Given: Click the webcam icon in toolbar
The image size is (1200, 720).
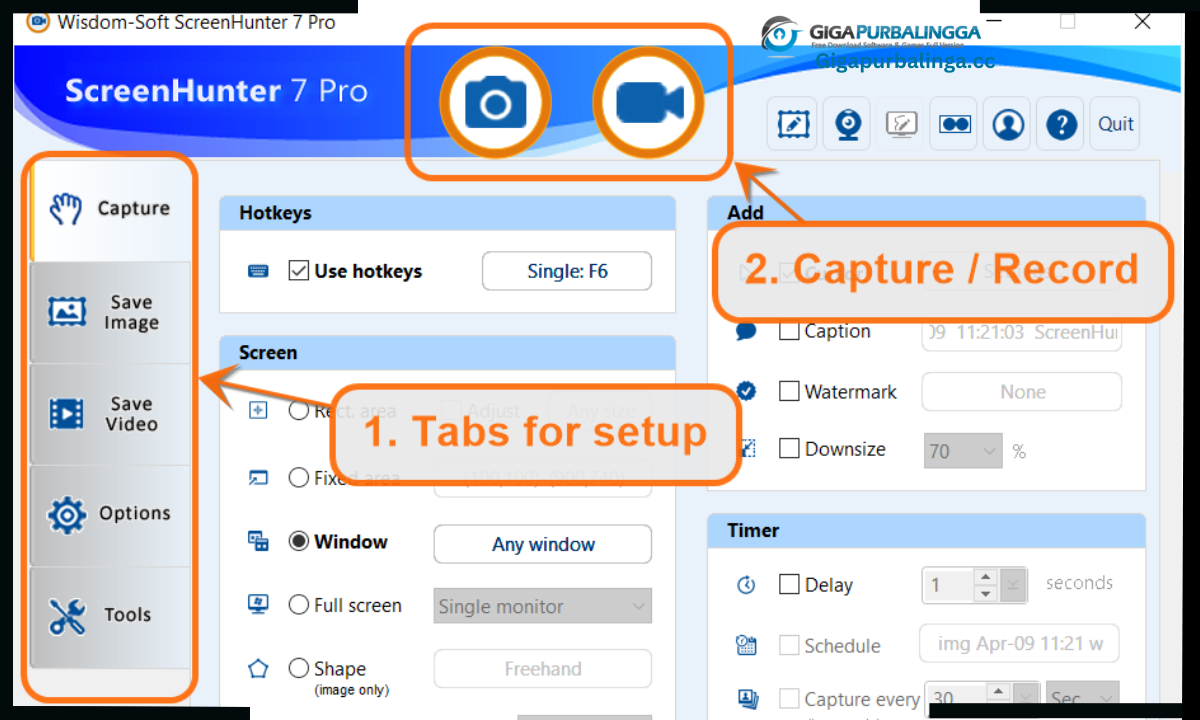Looking at the screenshot, I should click(847, 124).
